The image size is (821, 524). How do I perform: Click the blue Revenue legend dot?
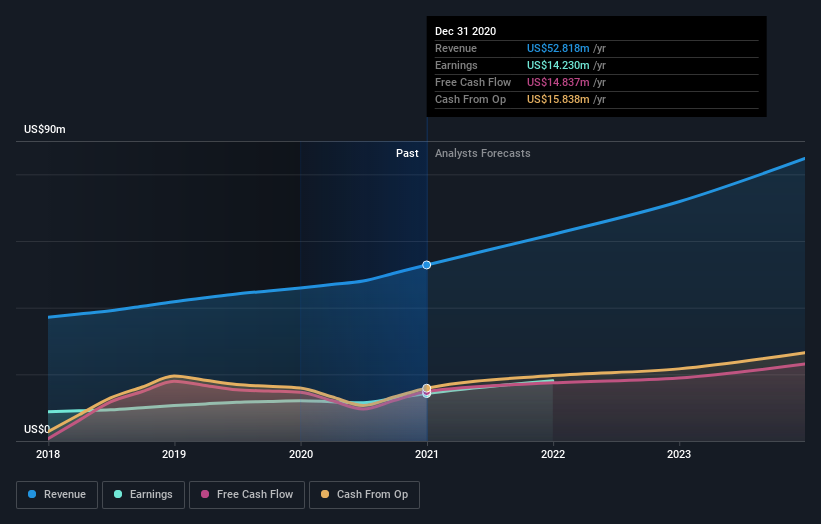pyautogui.click(x=32, y=494)
